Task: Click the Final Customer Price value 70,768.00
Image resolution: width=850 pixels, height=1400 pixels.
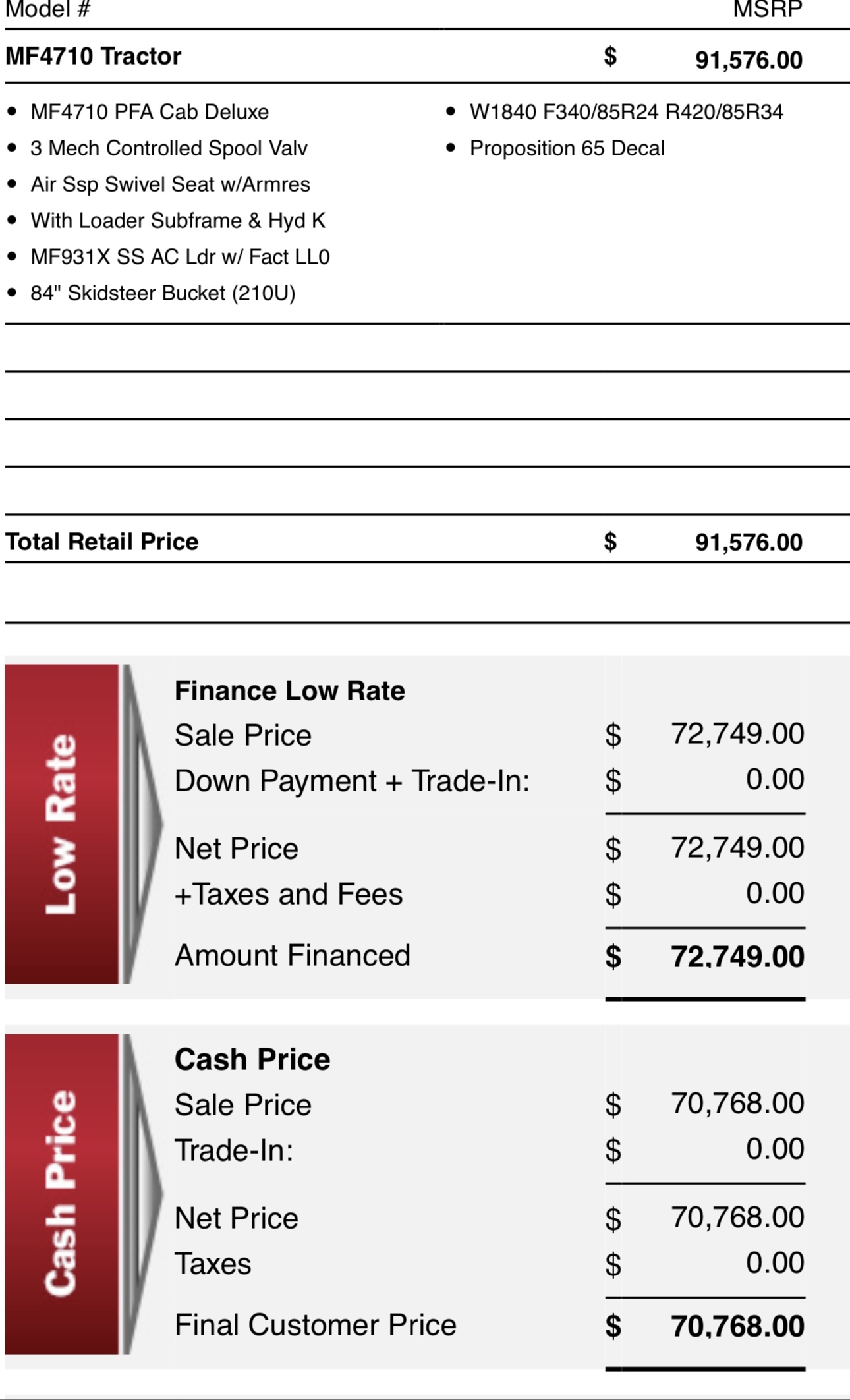Action: [x=737, y=1326]
